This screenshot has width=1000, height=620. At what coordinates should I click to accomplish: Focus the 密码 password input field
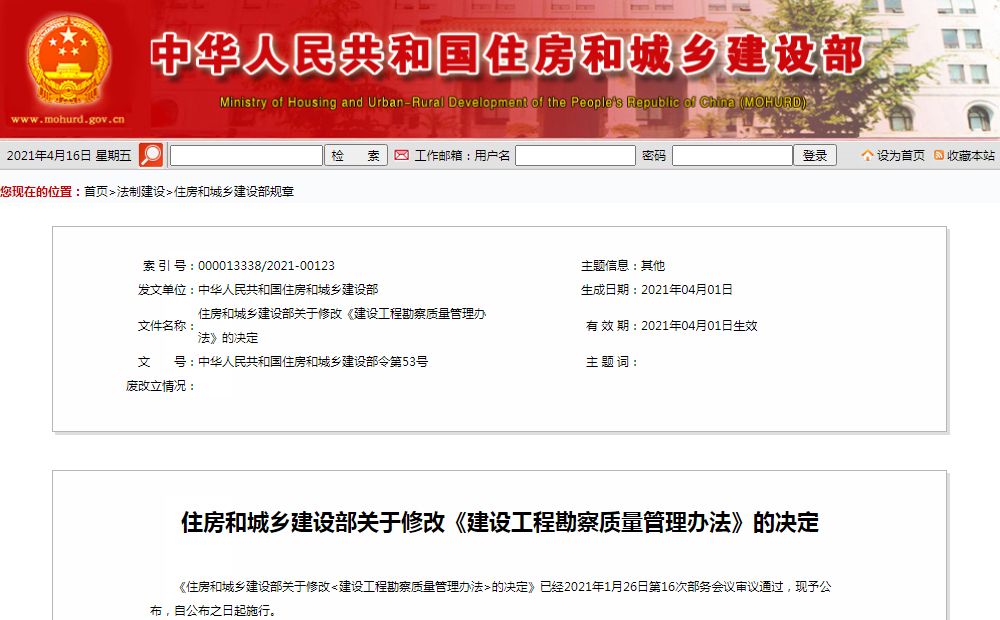732,156
